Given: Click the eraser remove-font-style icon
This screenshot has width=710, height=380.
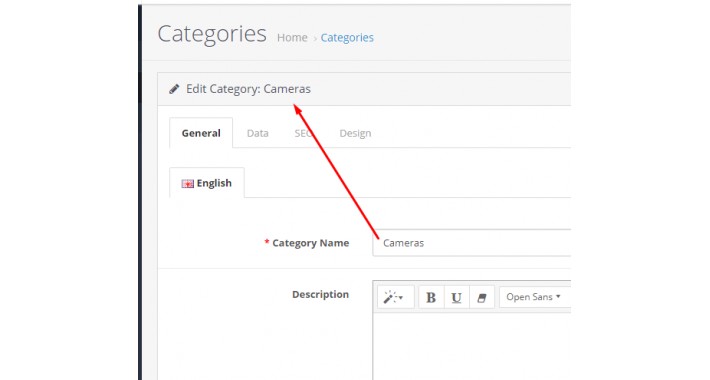Looking at the screenshot, I should [x=482, y=297].
